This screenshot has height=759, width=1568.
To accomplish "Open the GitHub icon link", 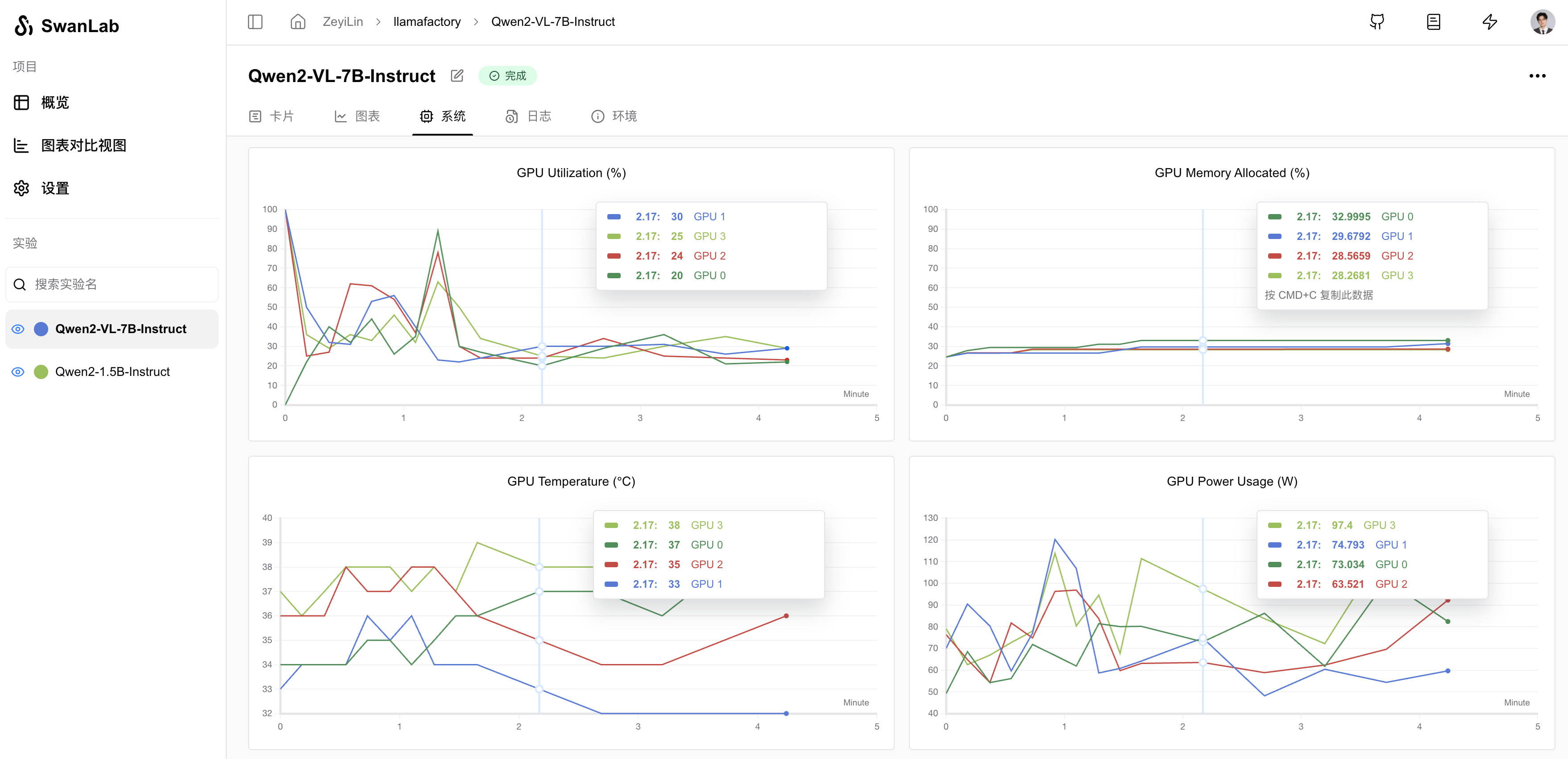I will (1377, 22).
